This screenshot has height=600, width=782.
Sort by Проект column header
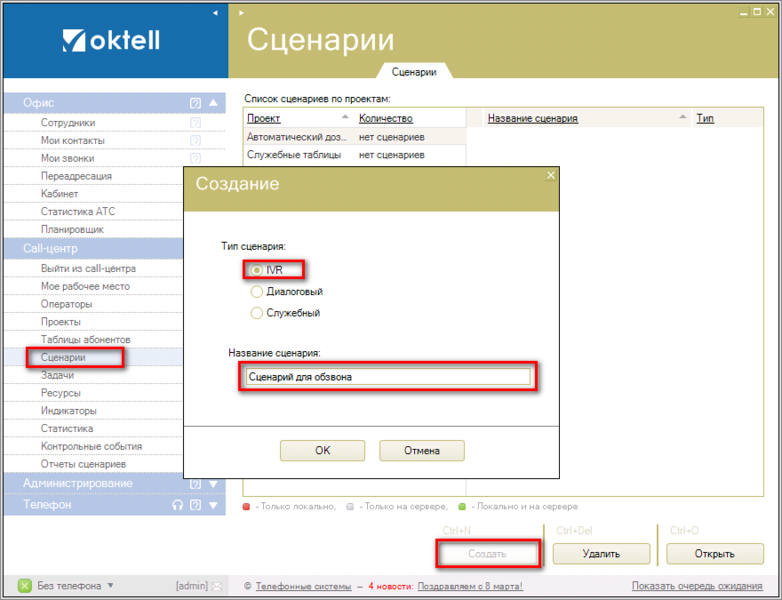[x=264, y=118]
